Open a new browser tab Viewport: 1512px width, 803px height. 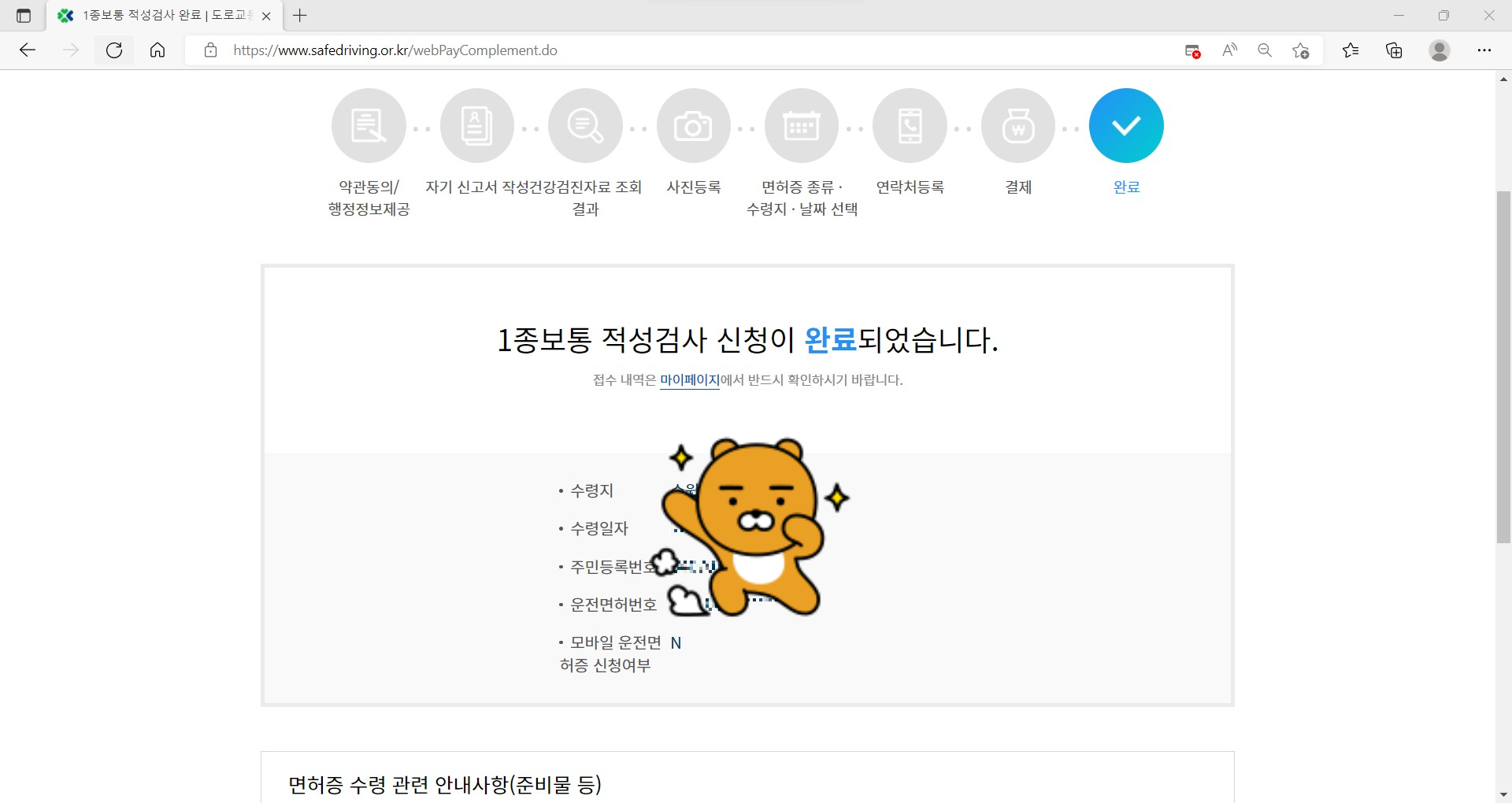coord(300,15)
